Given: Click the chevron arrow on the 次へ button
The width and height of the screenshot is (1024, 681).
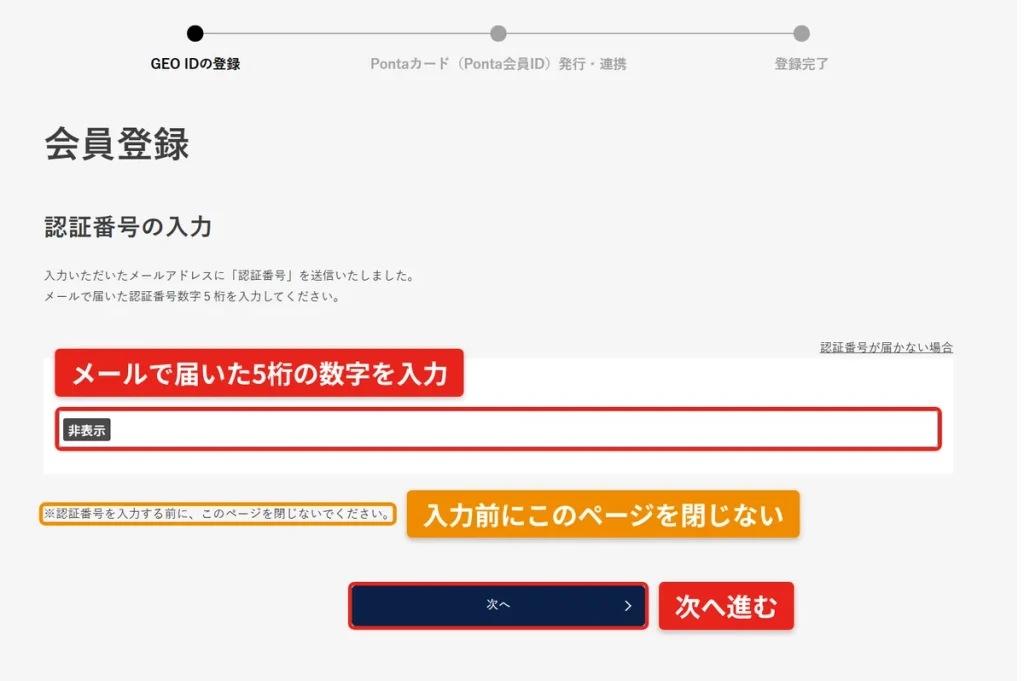Looking at the screenshot, I should point(628,606).
